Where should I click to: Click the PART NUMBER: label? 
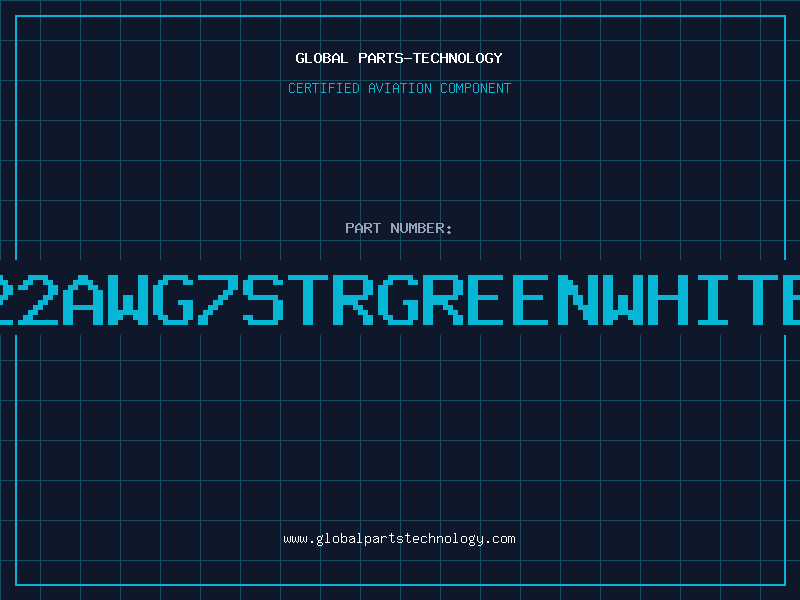click(399, 228)
